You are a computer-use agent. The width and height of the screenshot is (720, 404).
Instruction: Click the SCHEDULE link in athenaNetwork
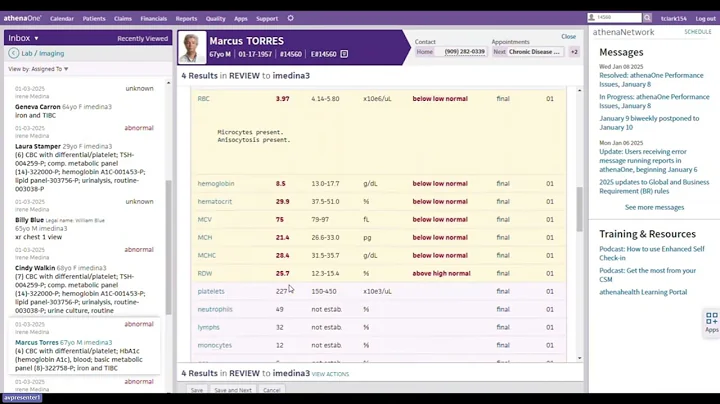[698, 32]
